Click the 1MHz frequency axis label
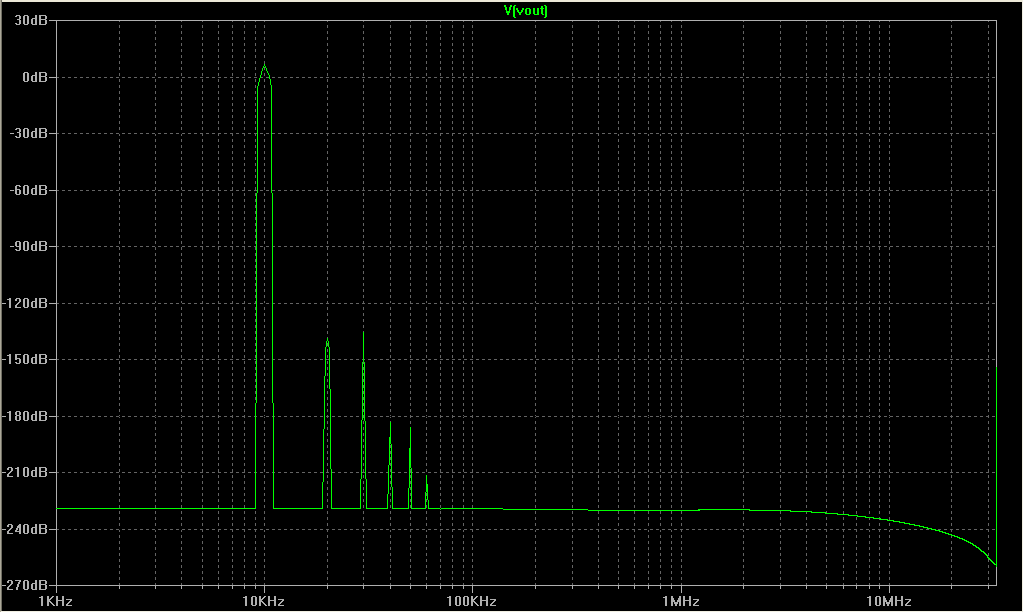1024x613 pixels. 680,601
